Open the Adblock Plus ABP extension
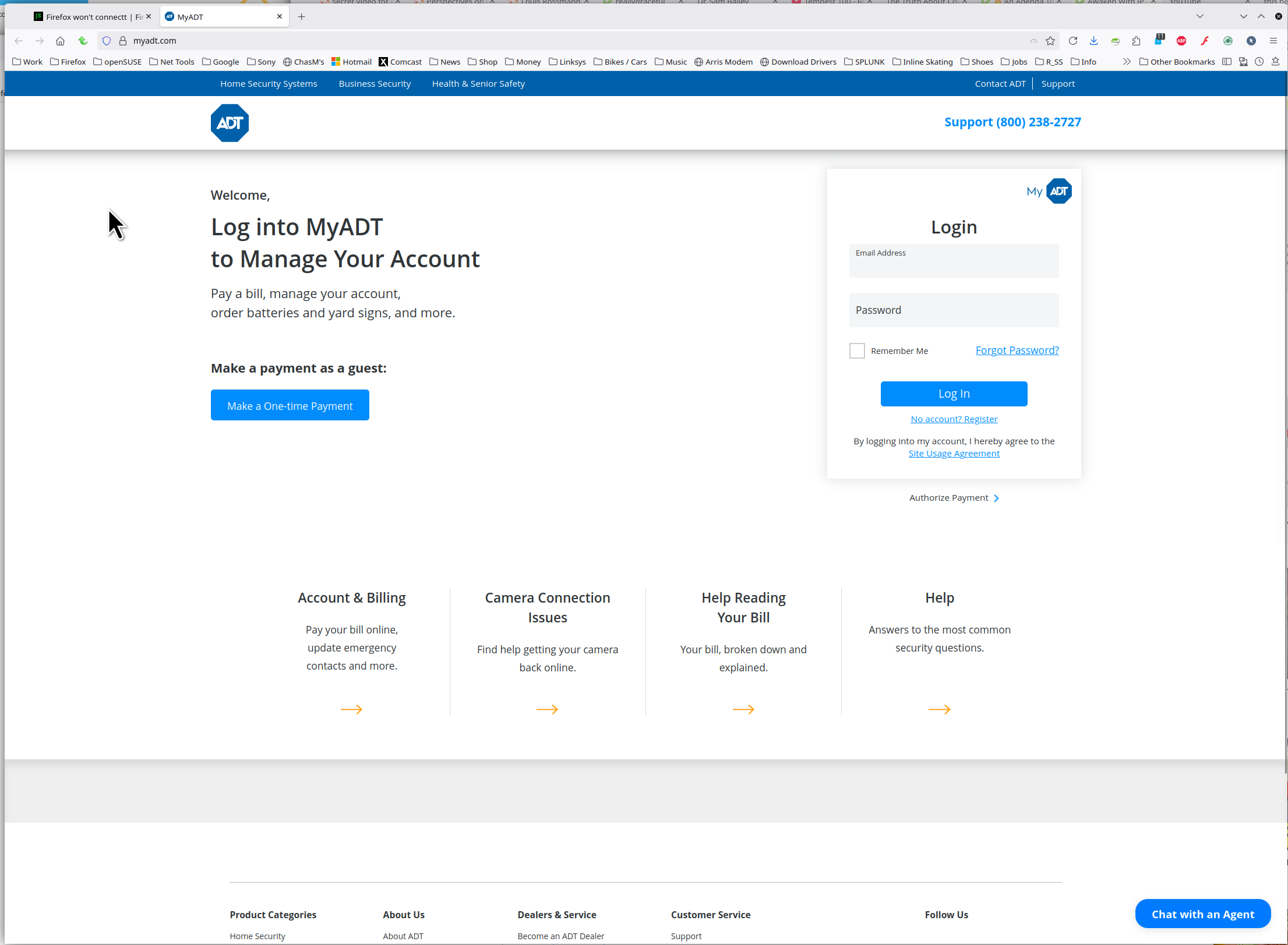1288x945 pixels. (1181, 41)
